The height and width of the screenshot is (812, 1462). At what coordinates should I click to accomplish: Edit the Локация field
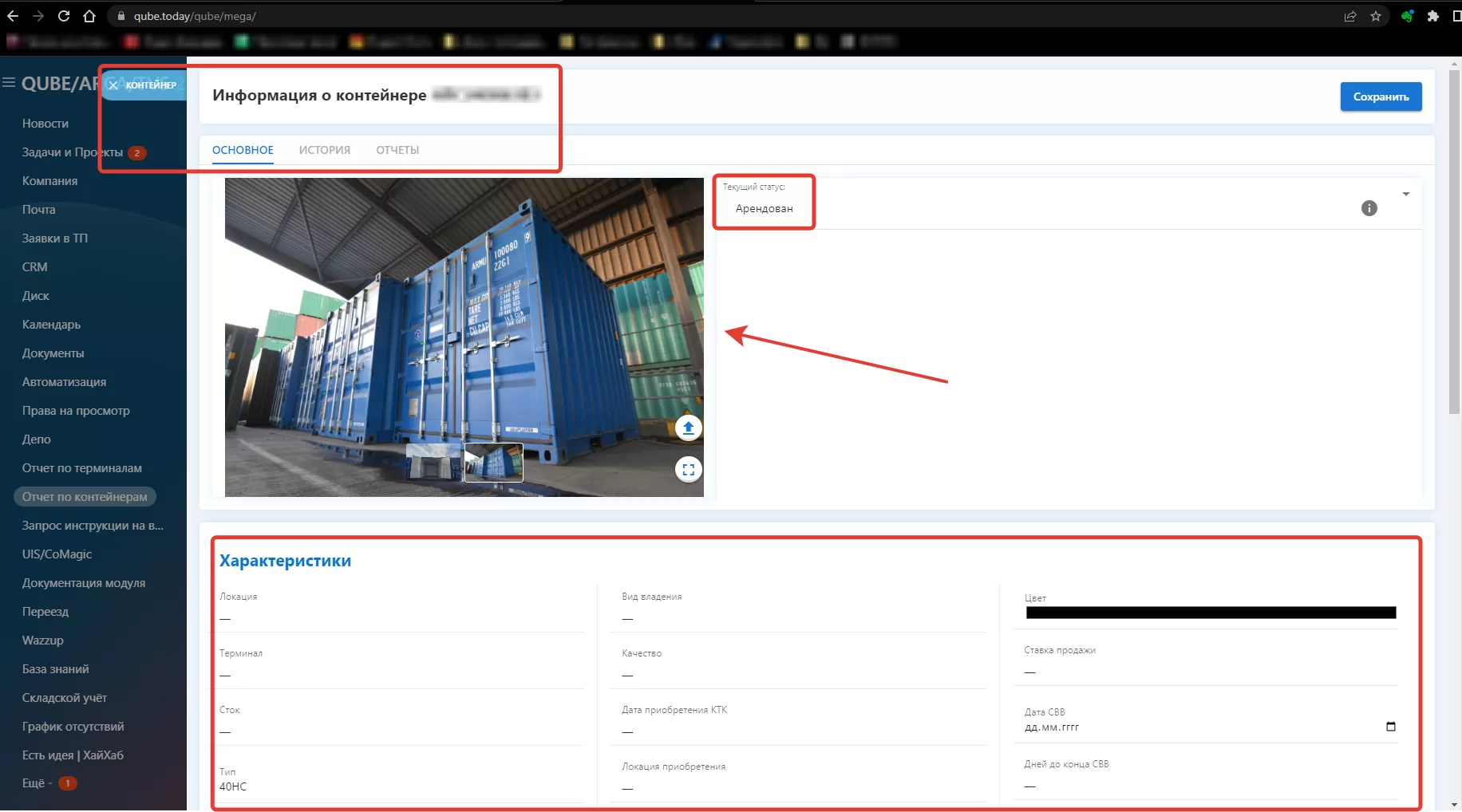pyautogui.click(x=401, y=618)
